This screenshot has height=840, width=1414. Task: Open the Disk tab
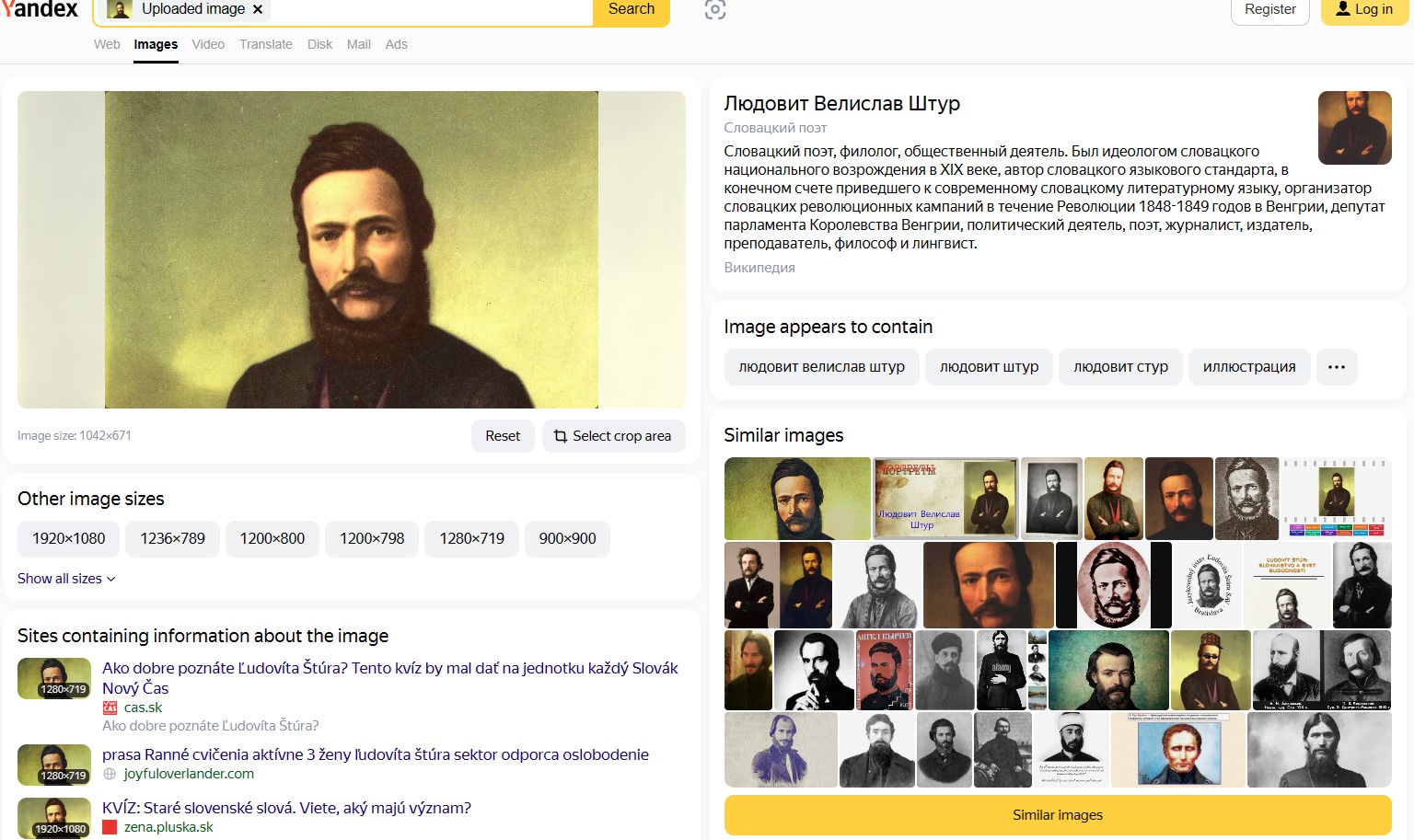[x=319, y=44]
